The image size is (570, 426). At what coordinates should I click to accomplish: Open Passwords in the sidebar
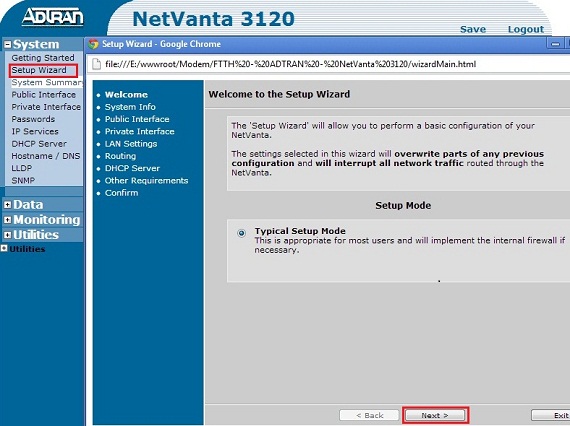pos(33,119)
